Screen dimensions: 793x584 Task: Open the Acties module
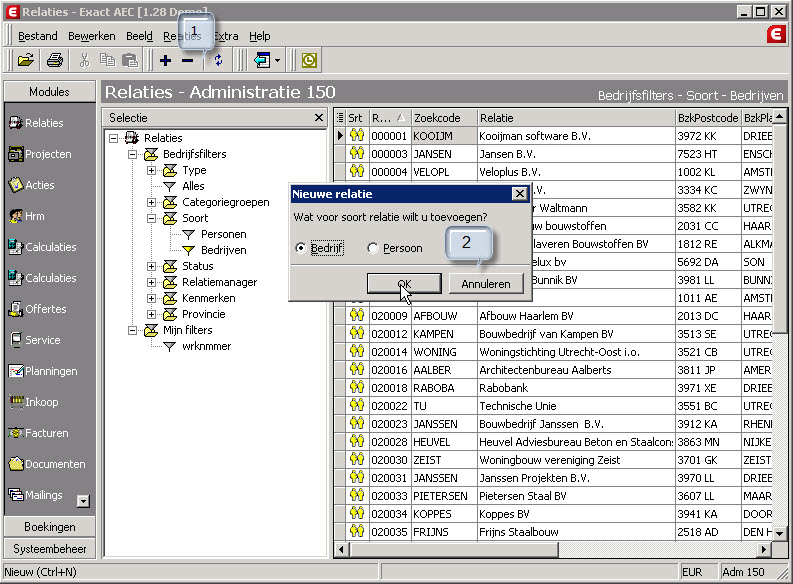31,185
